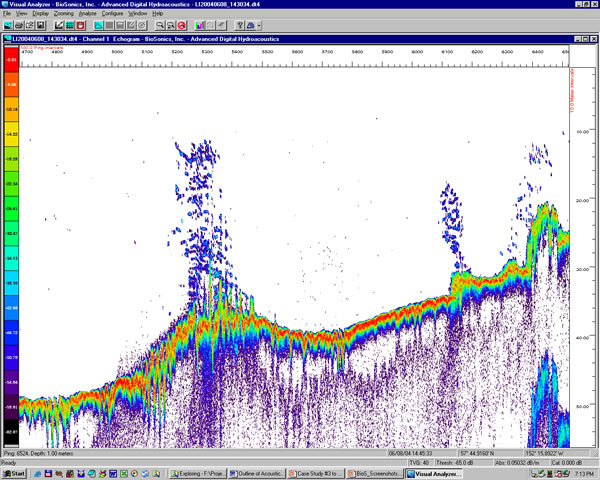
Task: Click the red top segment of color scale
Action: pos(11,61)
